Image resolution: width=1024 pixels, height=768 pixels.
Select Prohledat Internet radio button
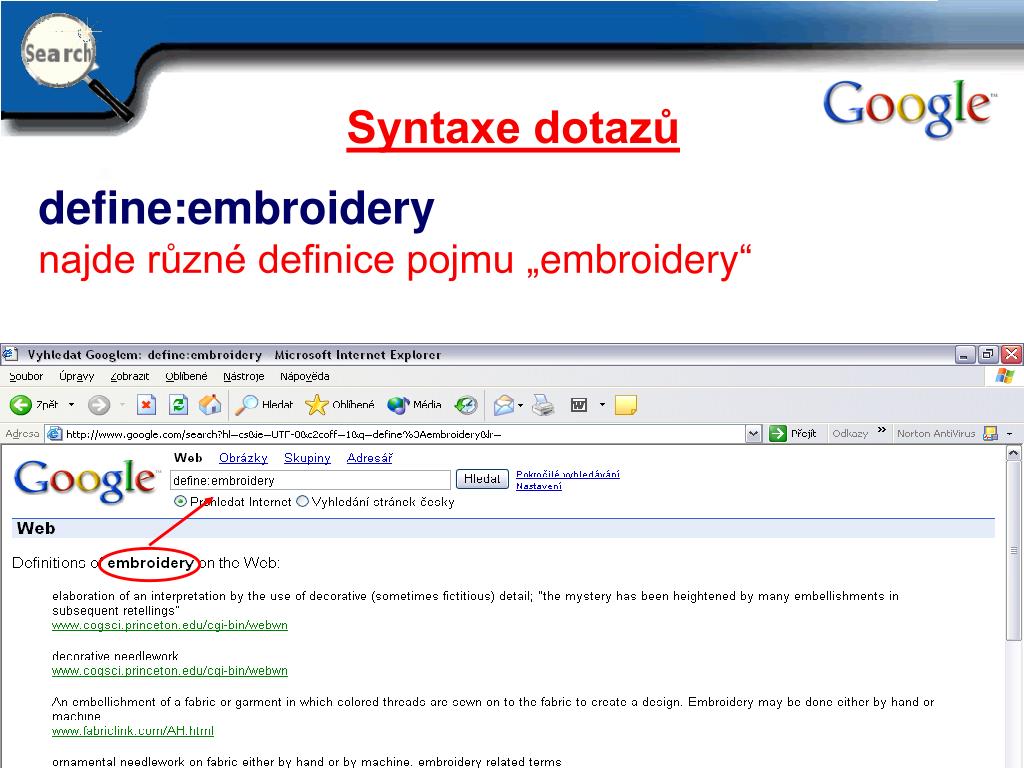pos(180,502)
